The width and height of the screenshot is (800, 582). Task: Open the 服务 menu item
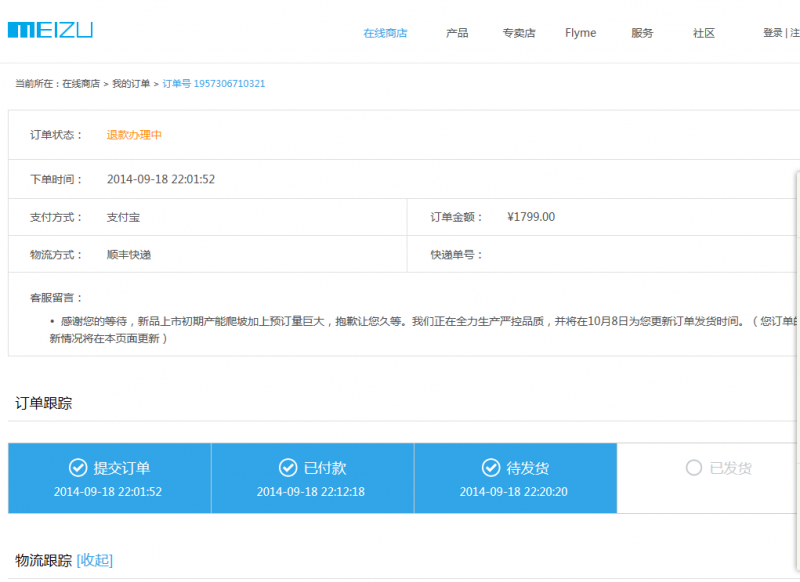(642, 33)
